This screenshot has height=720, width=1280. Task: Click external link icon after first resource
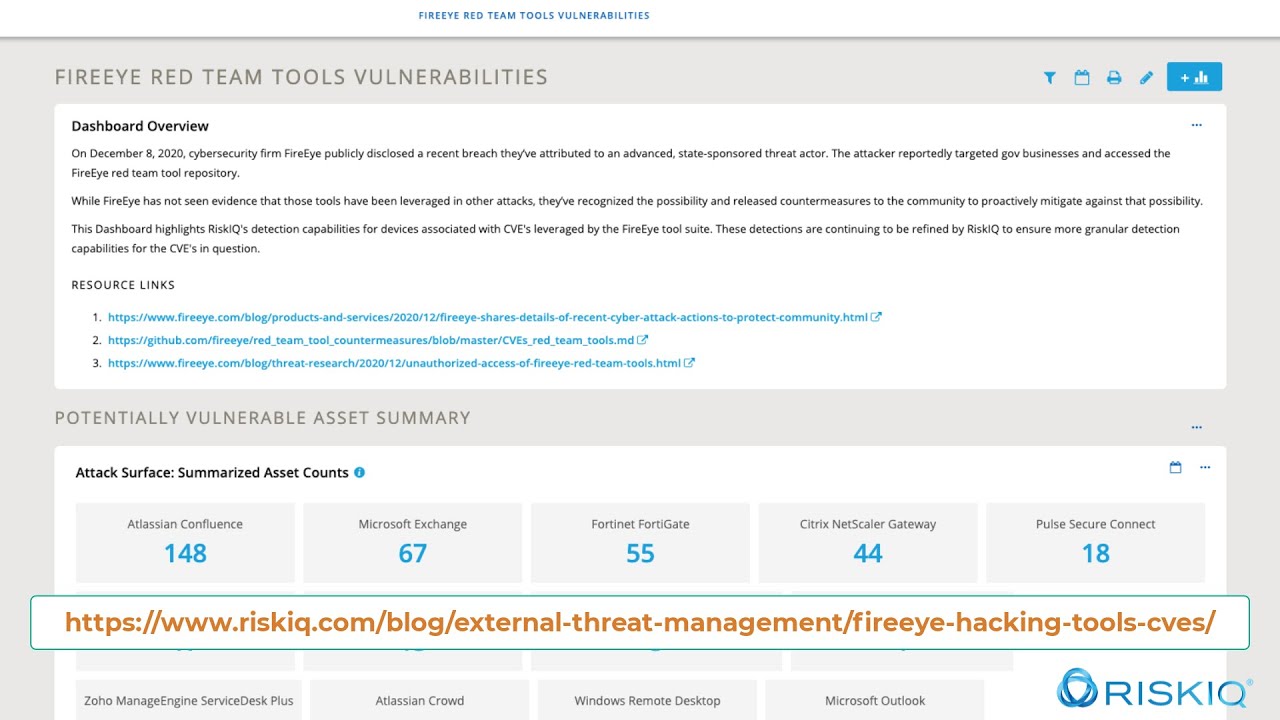pyautogui.click(x=876, y=317)
